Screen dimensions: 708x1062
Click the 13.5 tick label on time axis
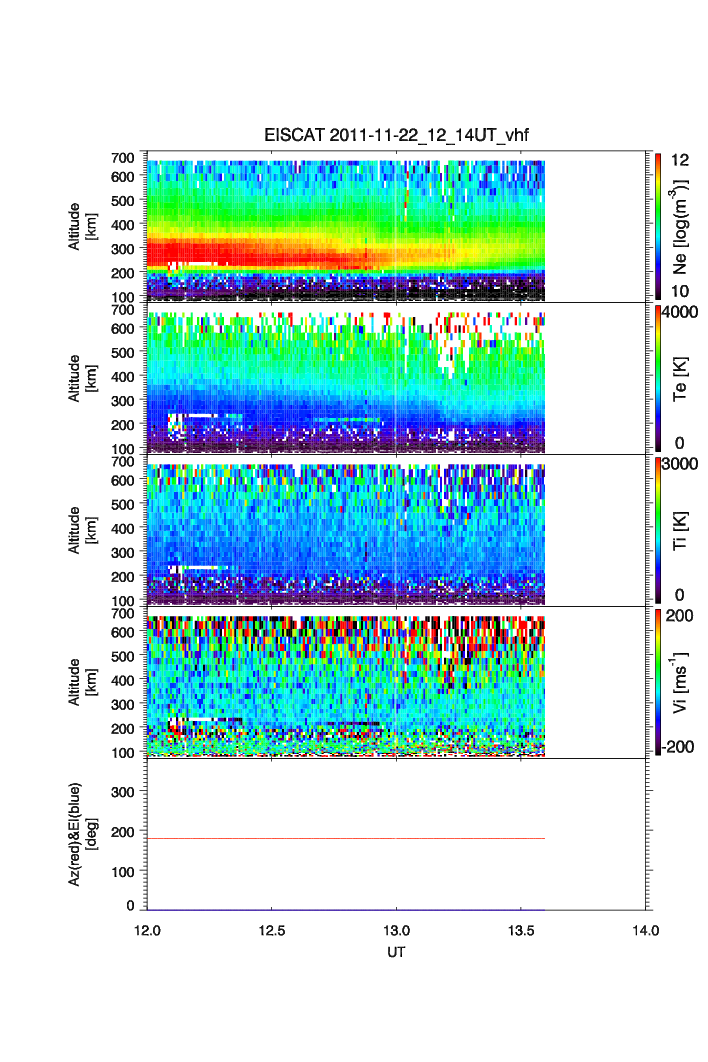[x=521, y=930]
